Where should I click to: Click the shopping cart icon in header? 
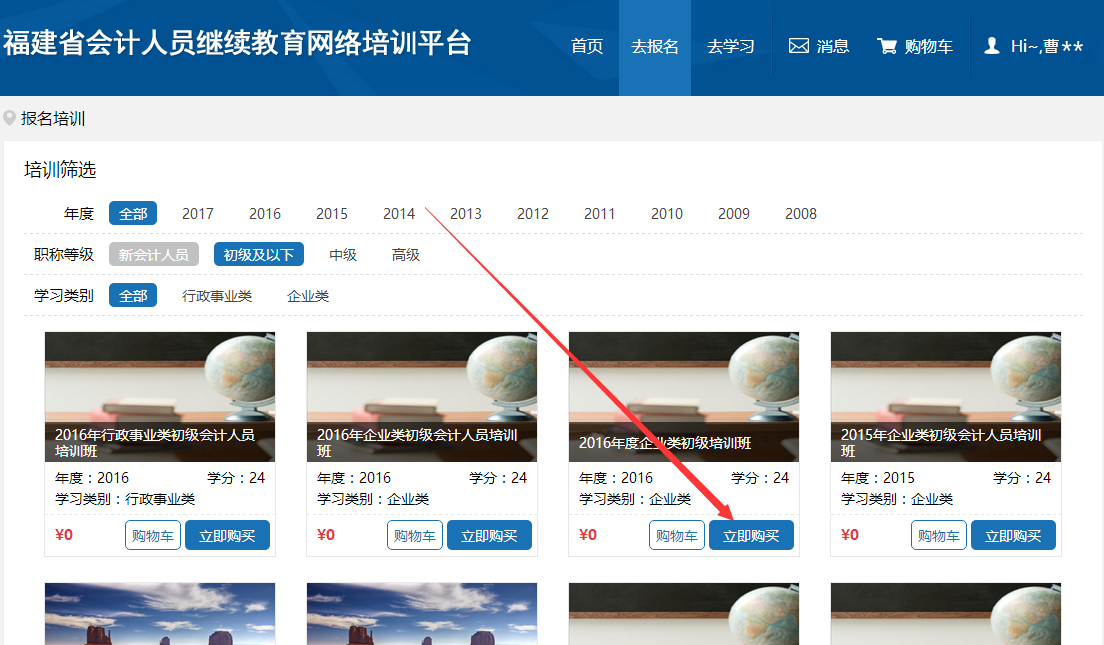click(886, 46)
